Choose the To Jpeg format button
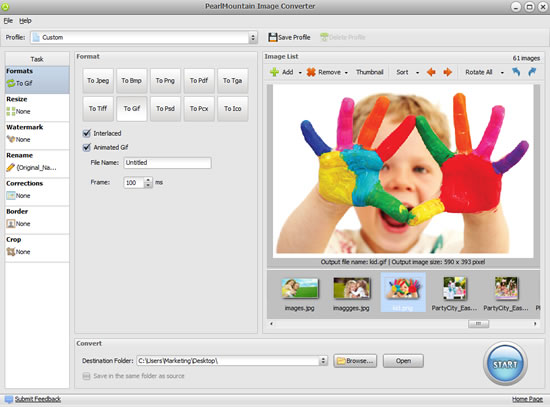 [98, 81]
